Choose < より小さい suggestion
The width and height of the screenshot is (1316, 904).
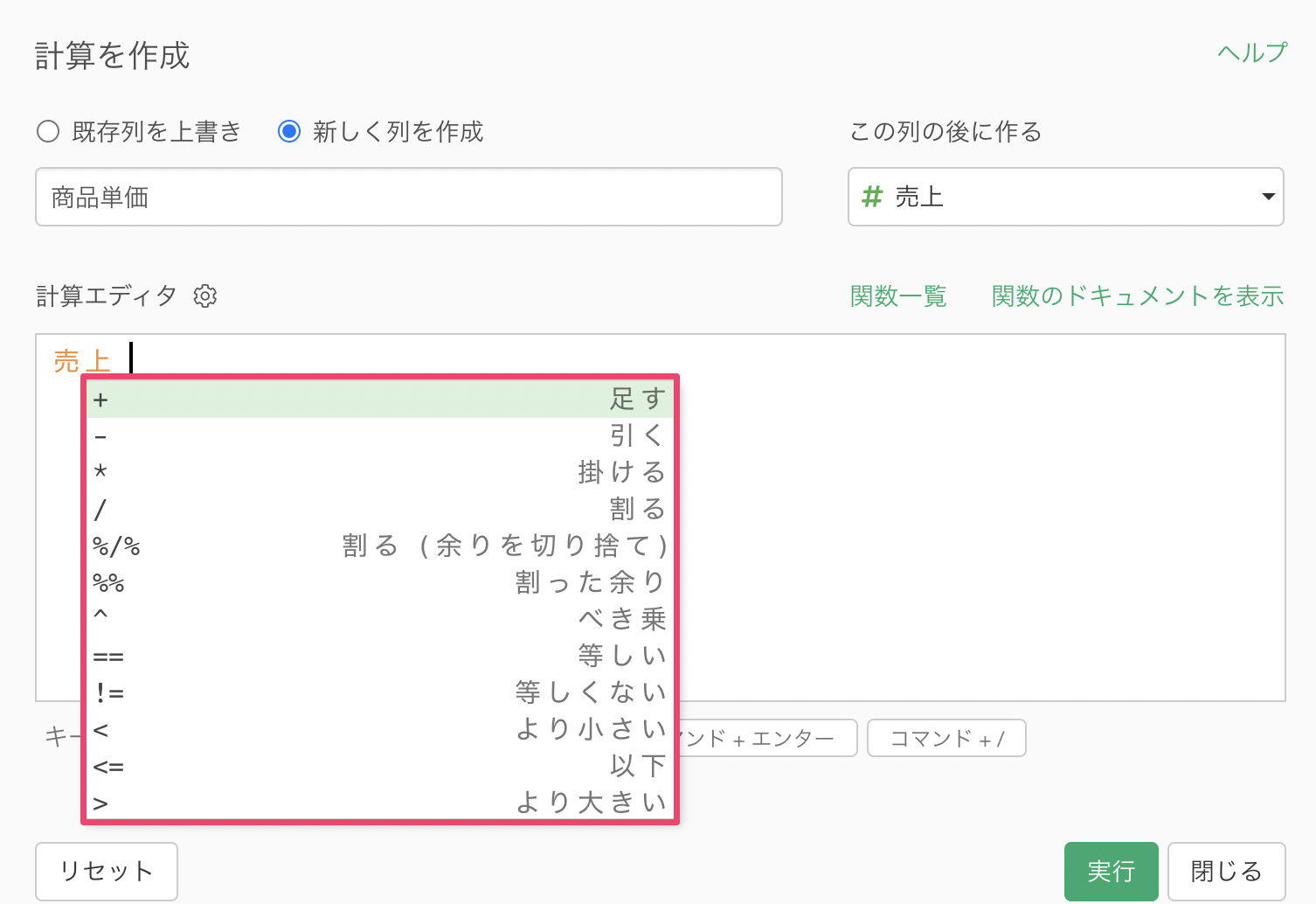tap(380, 729)
